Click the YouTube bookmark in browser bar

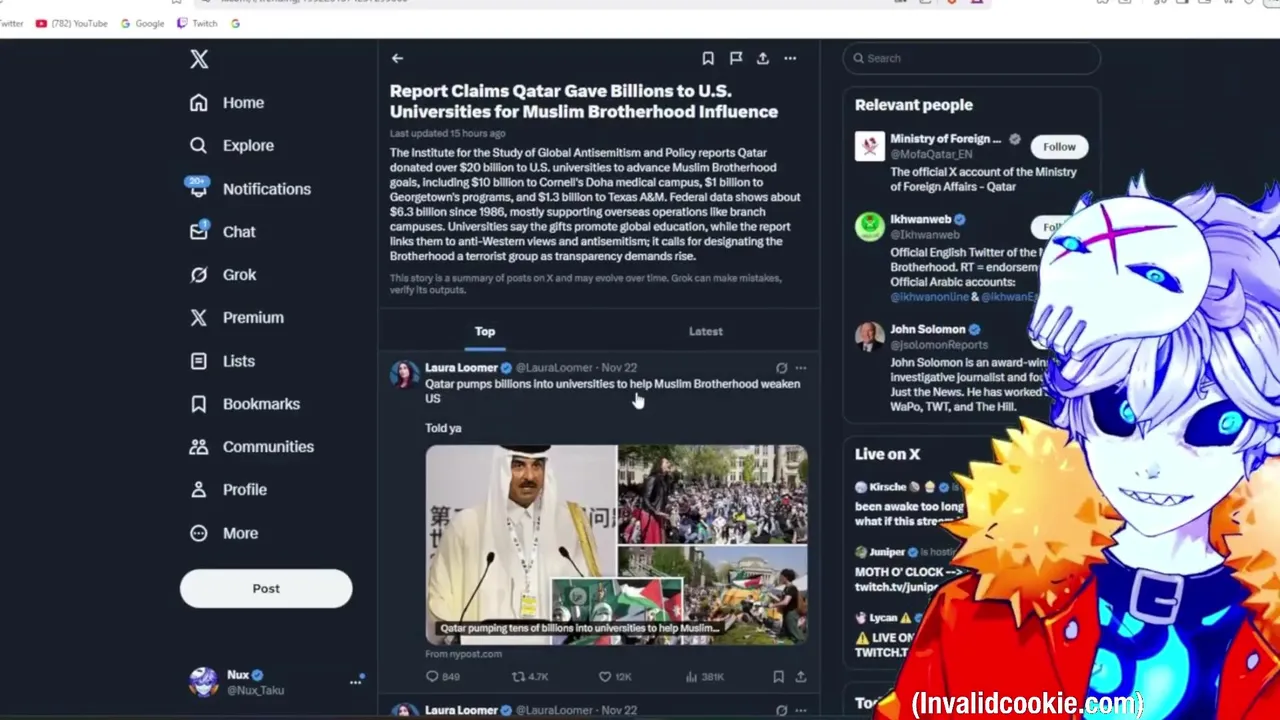click(x=71, y=23)
